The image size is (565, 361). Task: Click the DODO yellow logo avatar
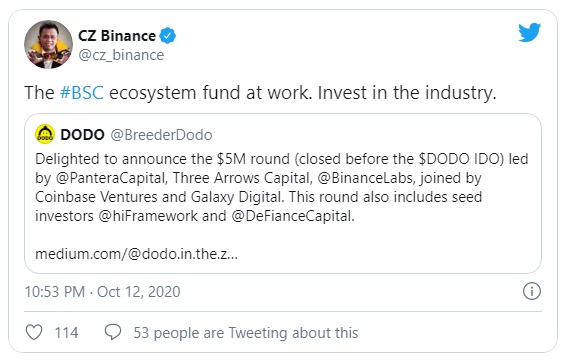pyautogui.click(x=45, y=134)
